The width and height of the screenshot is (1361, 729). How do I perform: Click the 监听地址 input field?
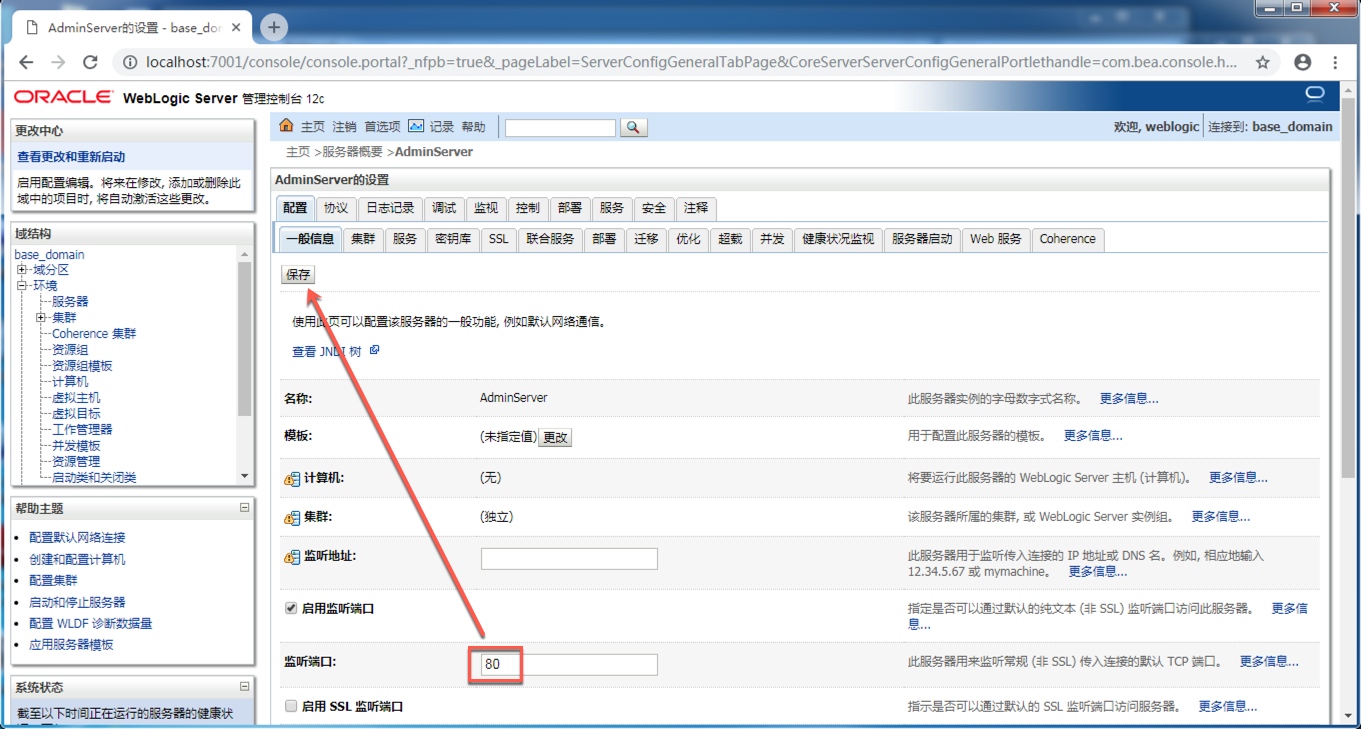tap(569, 558)
